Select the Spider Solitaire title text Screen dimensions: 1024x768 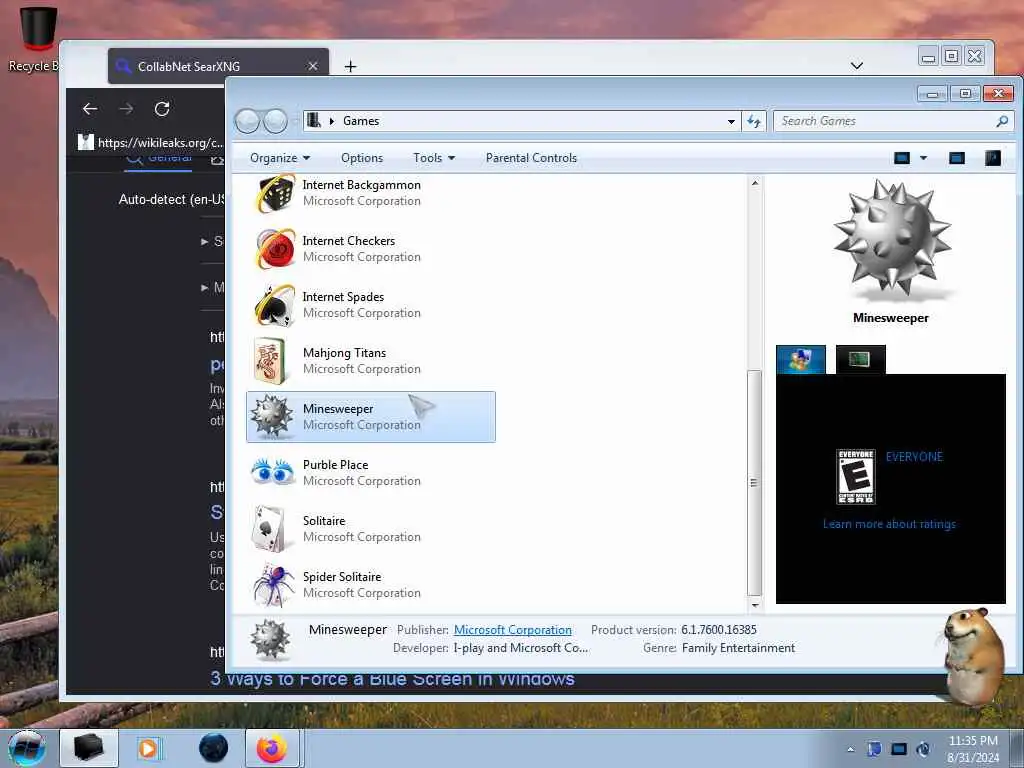tap(342, 577)
